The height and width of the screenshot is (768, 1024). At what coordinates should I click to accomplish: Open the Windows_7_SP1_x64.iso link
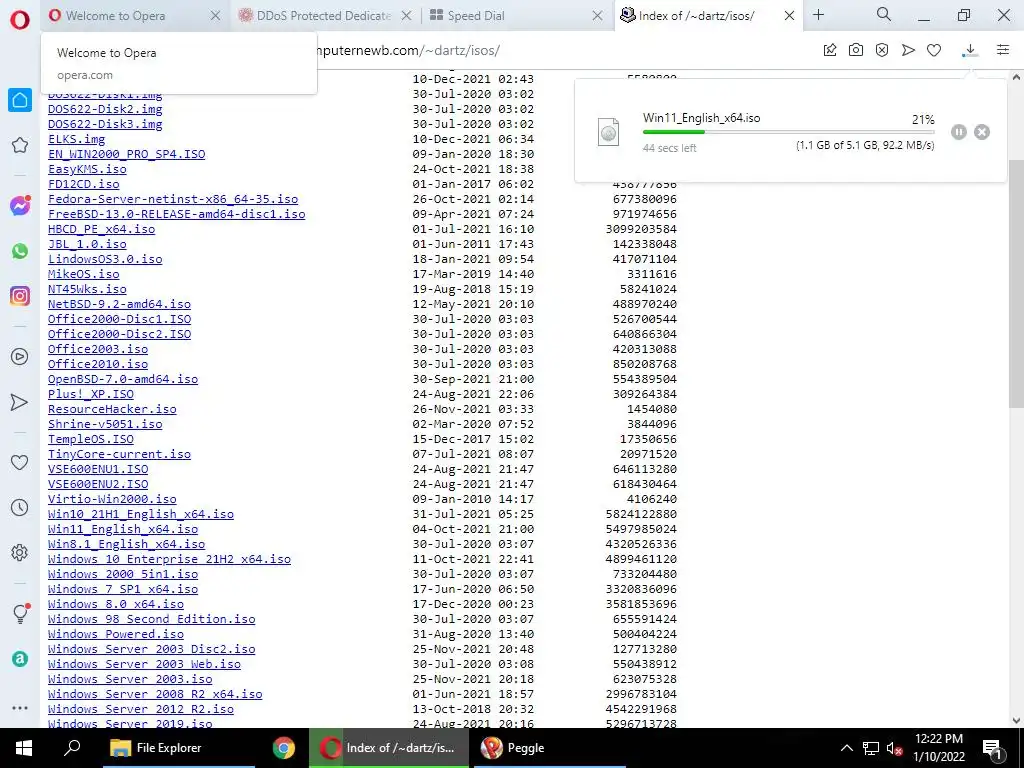[x=123, y=590]
